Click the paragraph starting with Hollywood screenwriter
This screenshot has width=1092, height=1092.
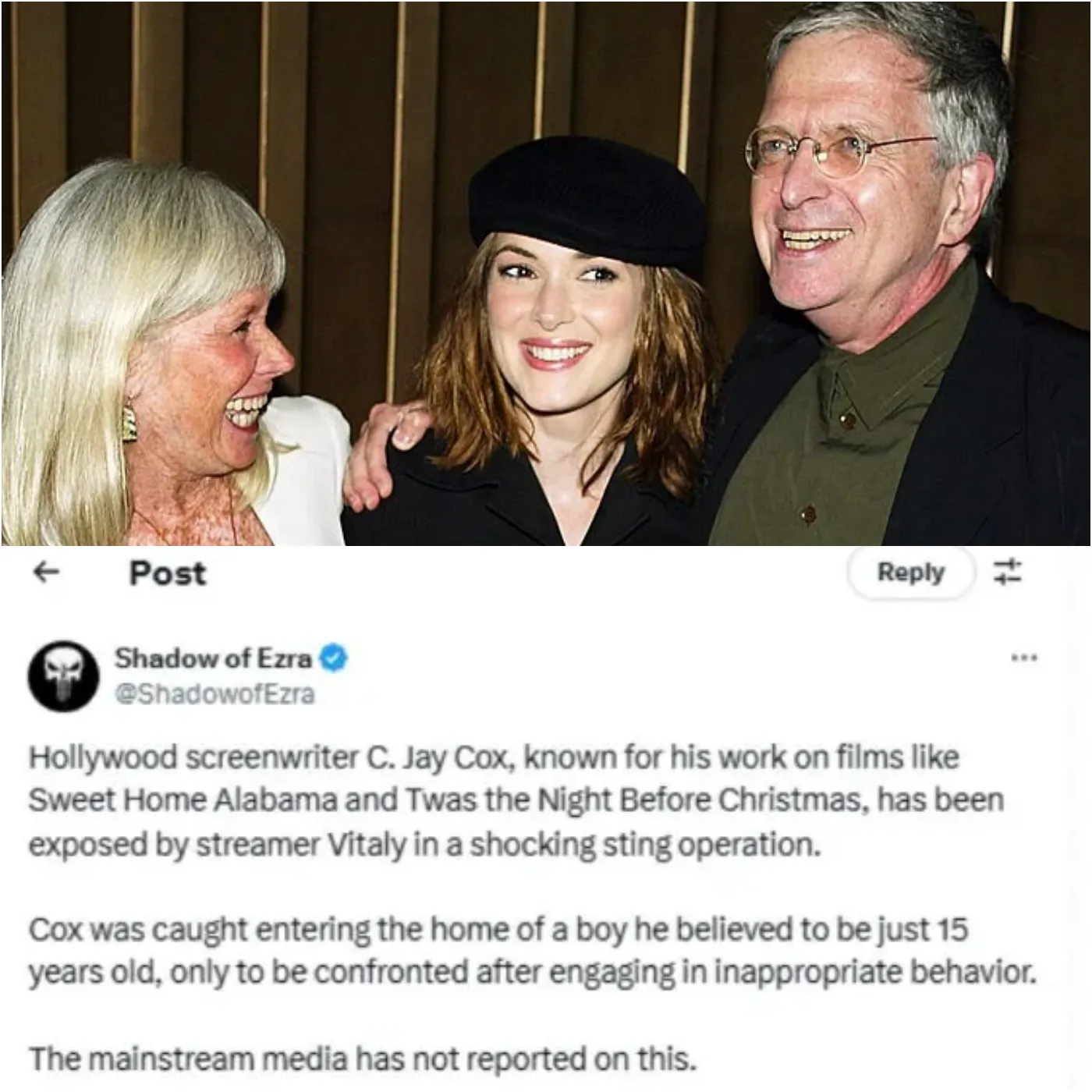(x=516, y=801)
